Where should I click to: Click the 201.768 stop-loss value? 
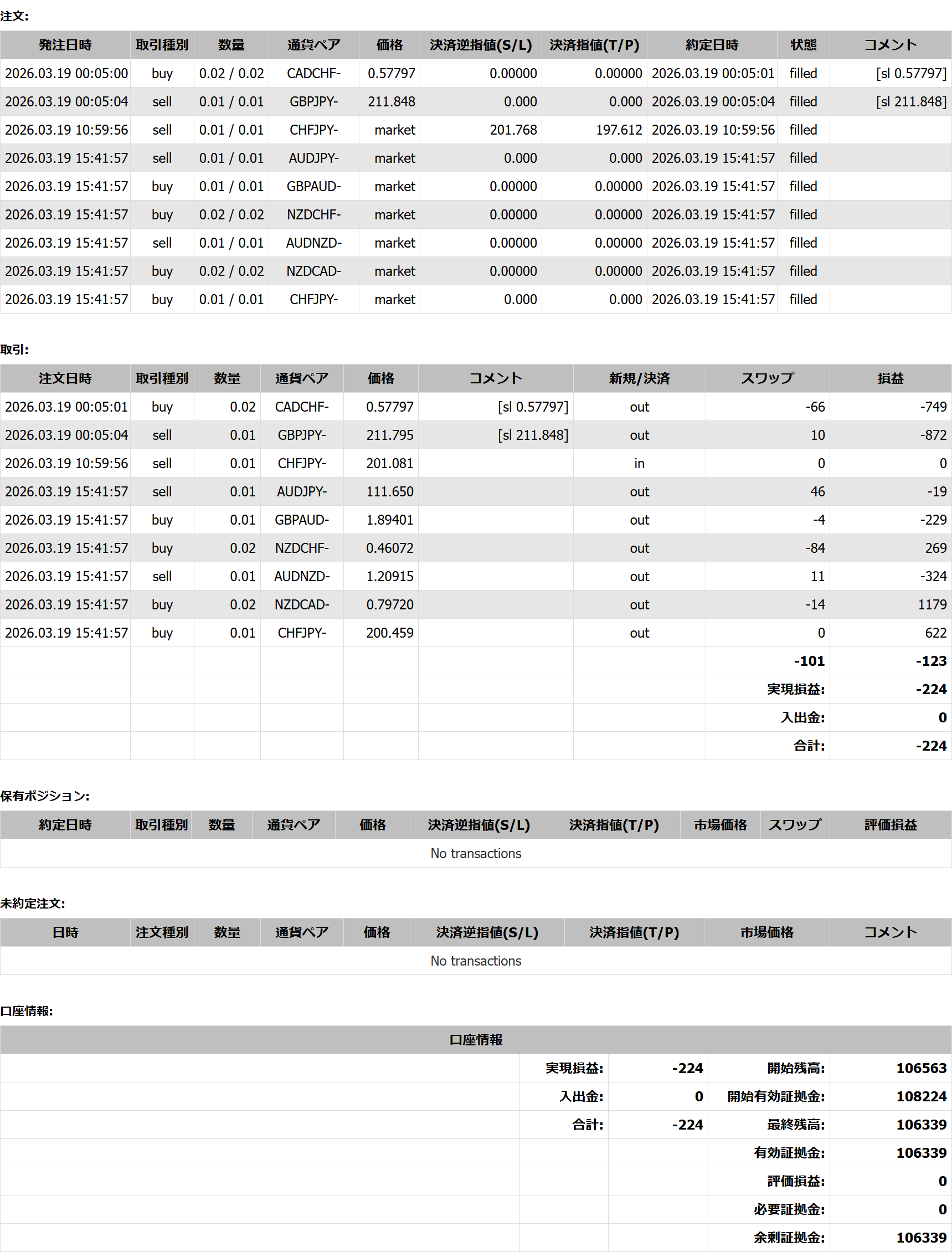513,130
